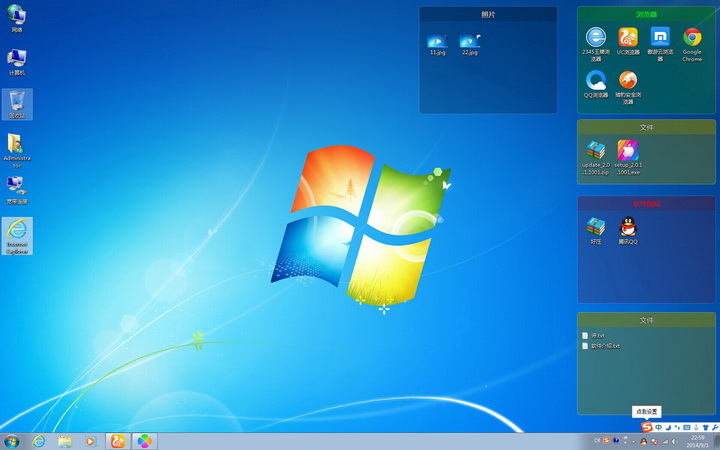Launch the 2345王牌浏览器 browser icon
This screenshot has width=720, height=450.
click(x=596, y=45)
